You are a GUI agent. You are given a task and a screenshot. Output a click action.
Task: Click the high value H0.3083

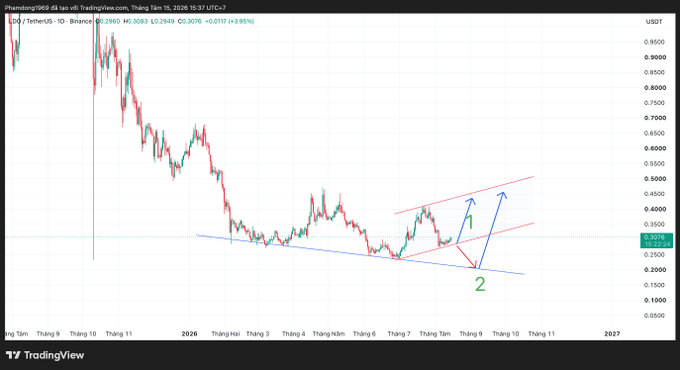[135, 21]
